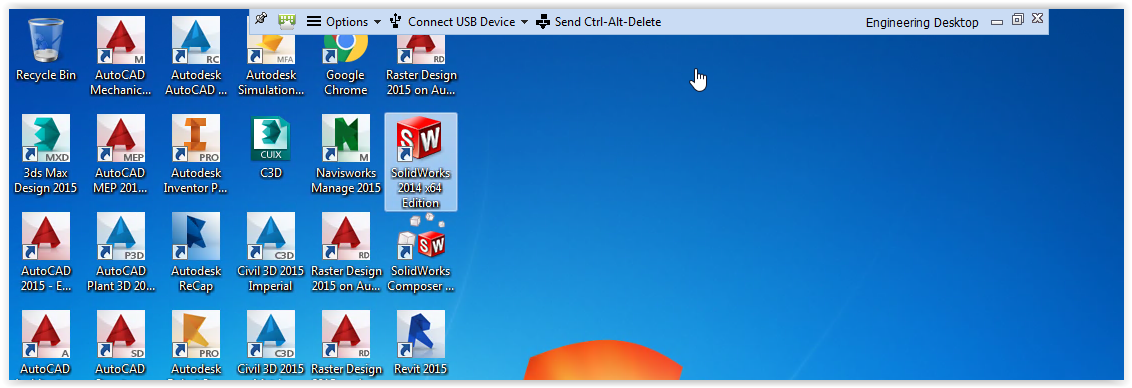The height and width of the screenshot is (388, 1132).
Task: Select the AutoCAD shortcut with A badge
Action: point(46,344)
